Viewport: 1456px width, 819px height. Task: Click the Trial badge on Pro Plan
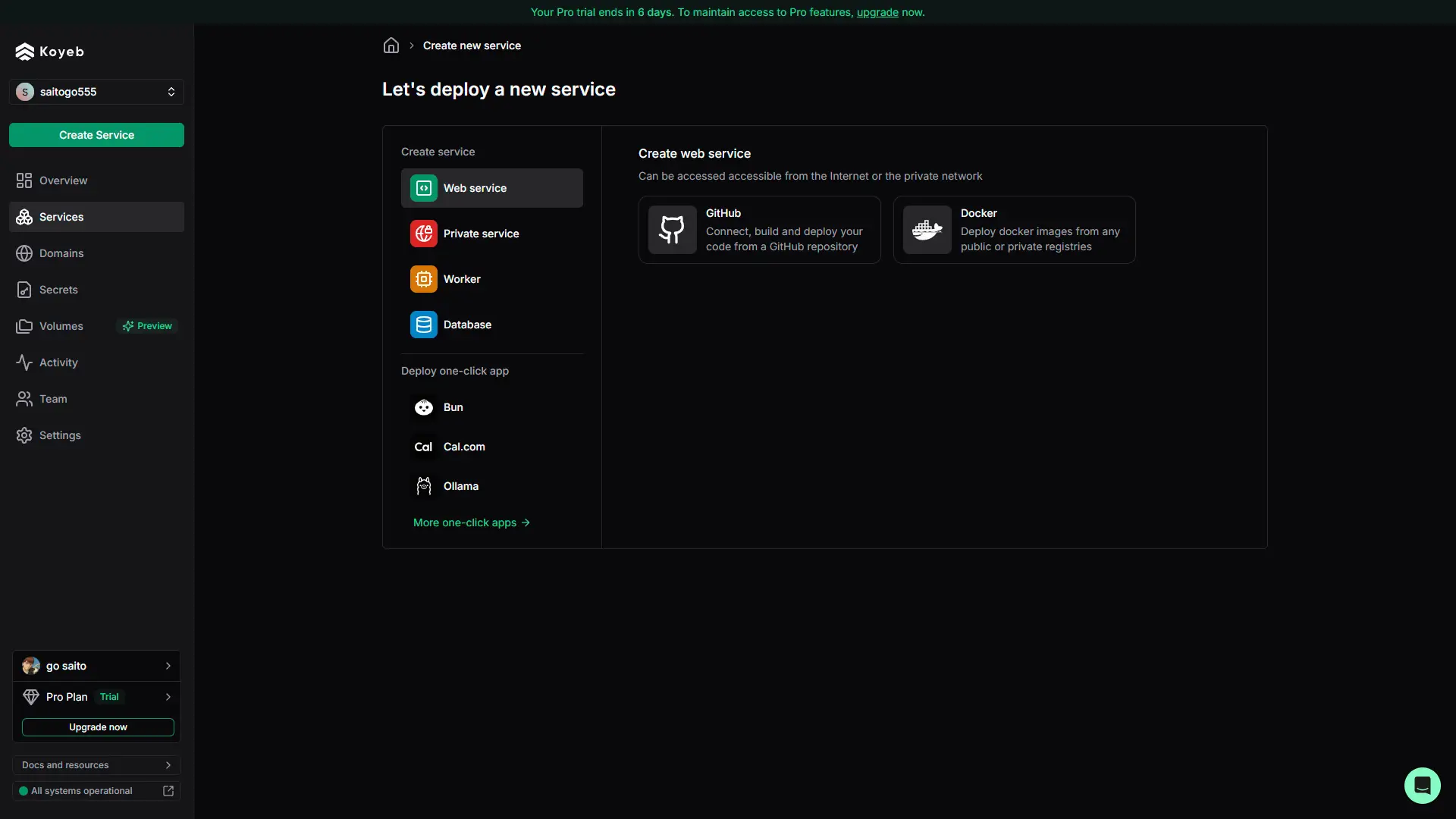point(109,697)
